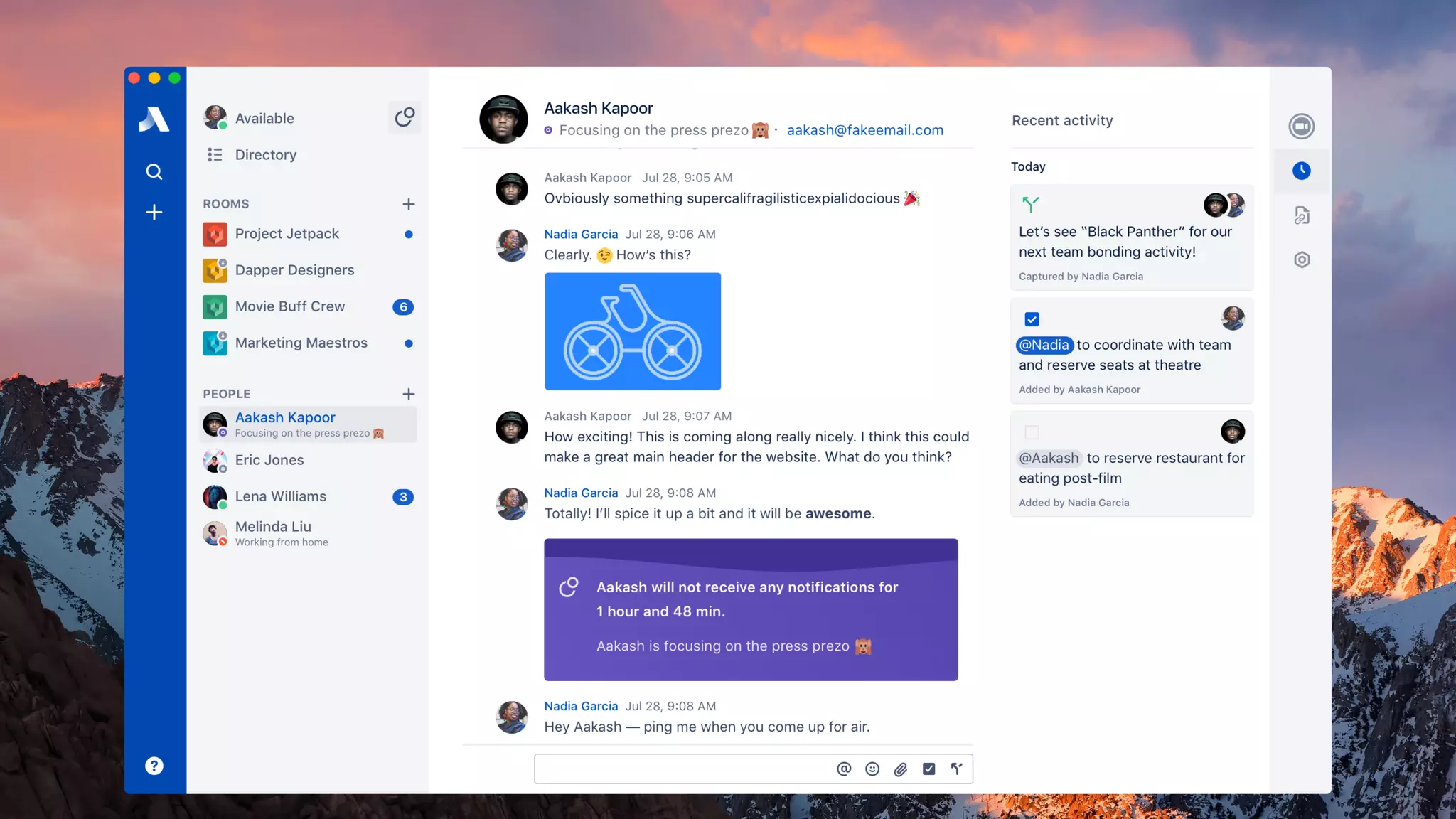Open the Recent activity clock panel
This screenshot has width=1456, height=819.
click(x=1301, y=171)
